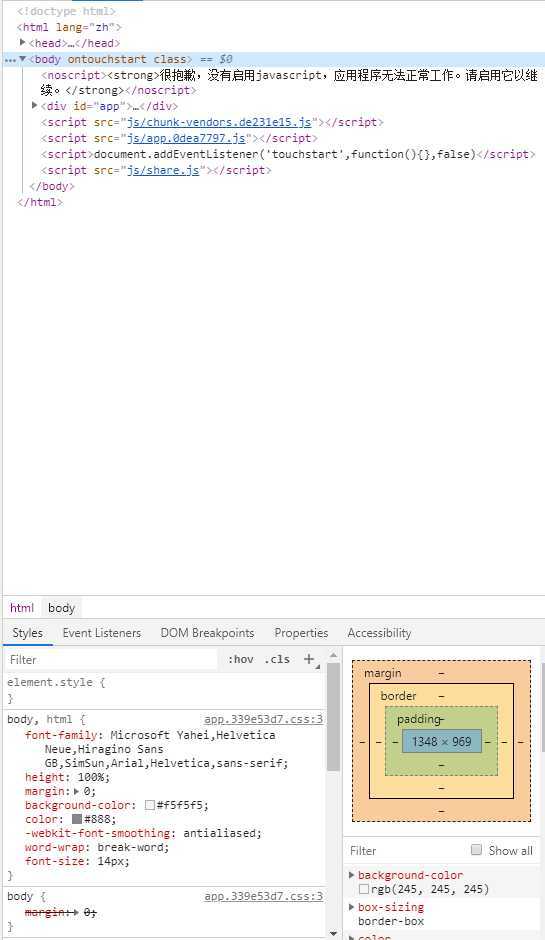The image size is (545, 940).
Task: Select the html breadcrumb
Action: pos(22,608)
